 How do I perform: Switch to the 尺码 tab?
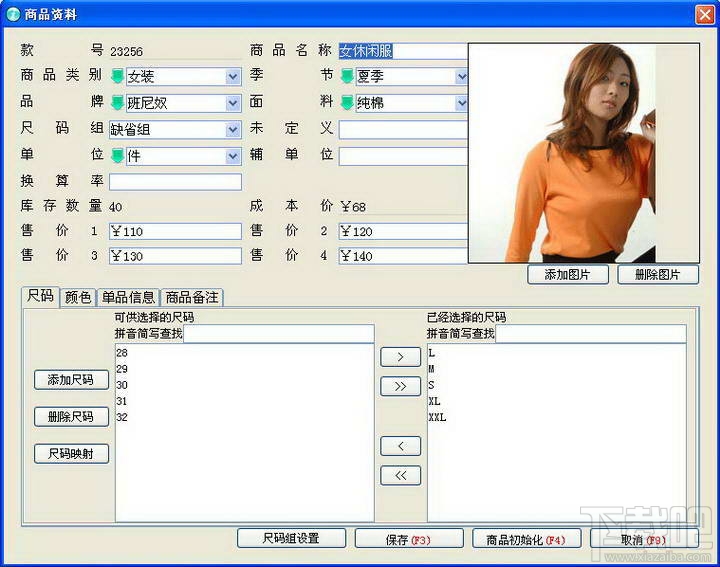[40, 296]
